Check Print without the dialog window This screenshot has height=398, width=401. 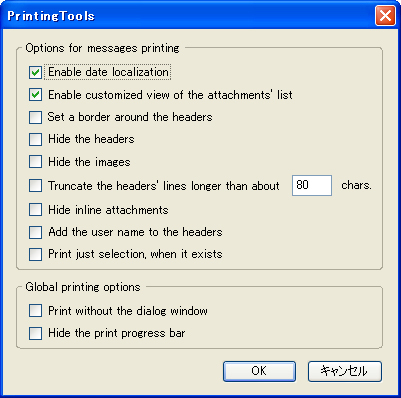tap(35, 311)
